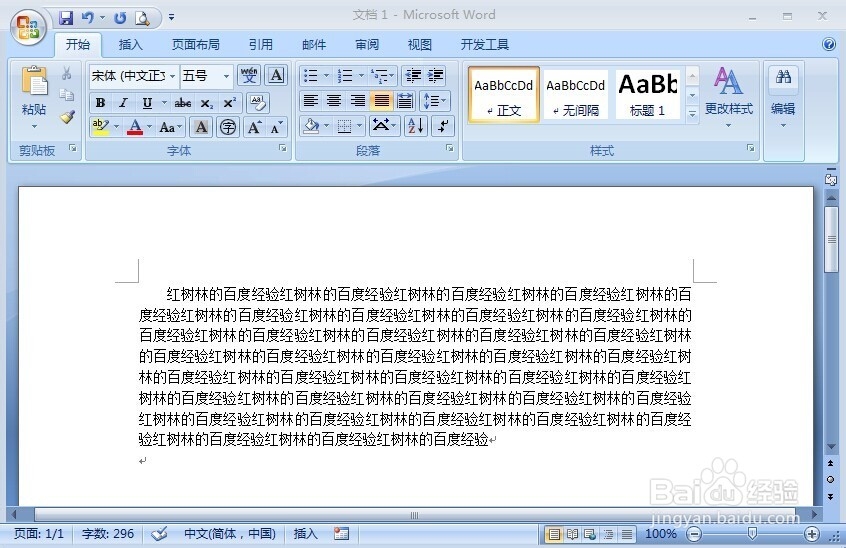Apply character border
This screenshot has height=548, width=846.
276,76
